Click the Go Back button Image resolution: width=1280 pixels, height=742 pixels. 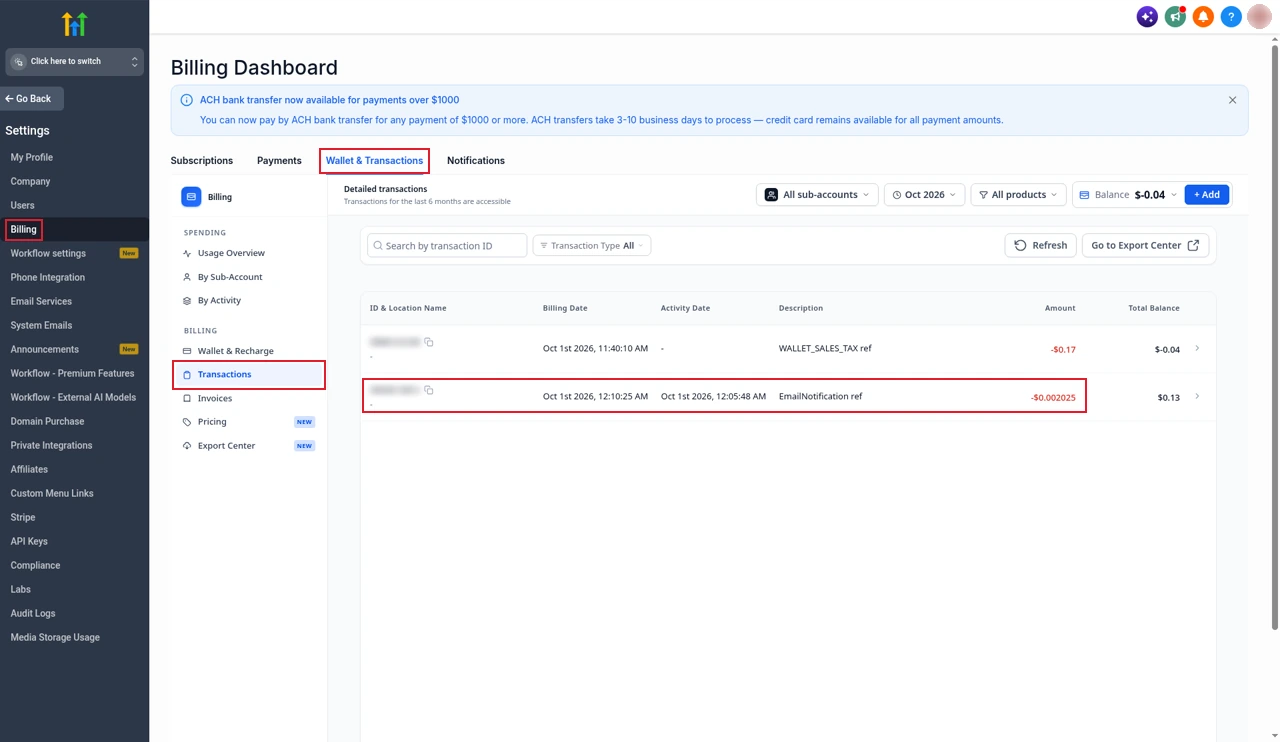click(32, 99)
